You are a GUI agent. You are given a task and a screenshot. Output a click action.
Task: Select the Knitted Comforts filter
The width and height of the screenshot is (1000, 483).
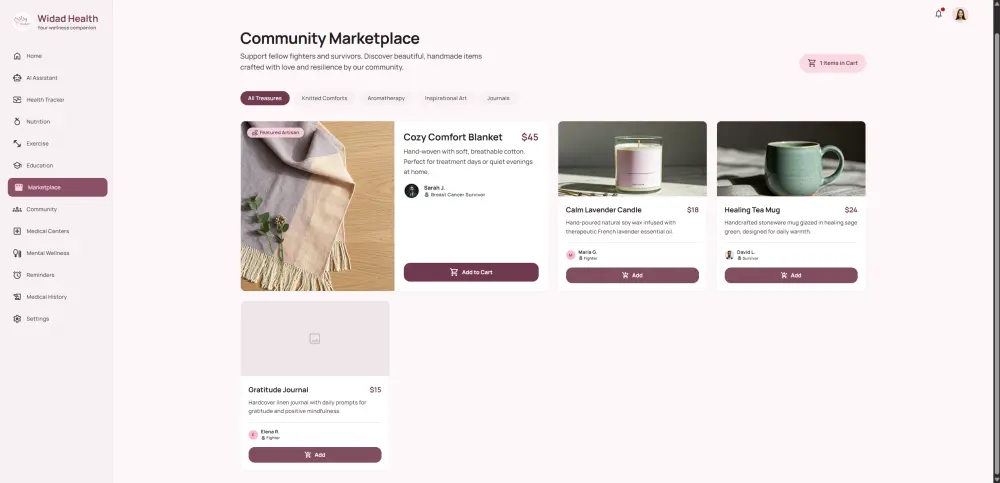324,98
